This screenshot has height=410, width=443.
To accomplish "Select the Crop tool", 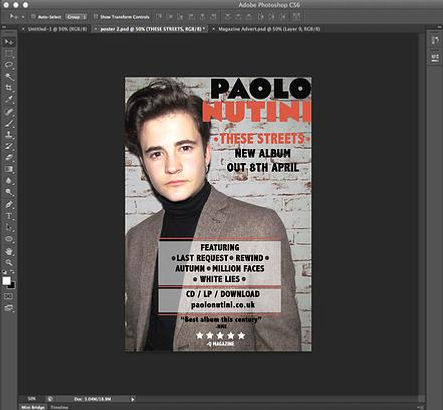I will coord(9,88).
